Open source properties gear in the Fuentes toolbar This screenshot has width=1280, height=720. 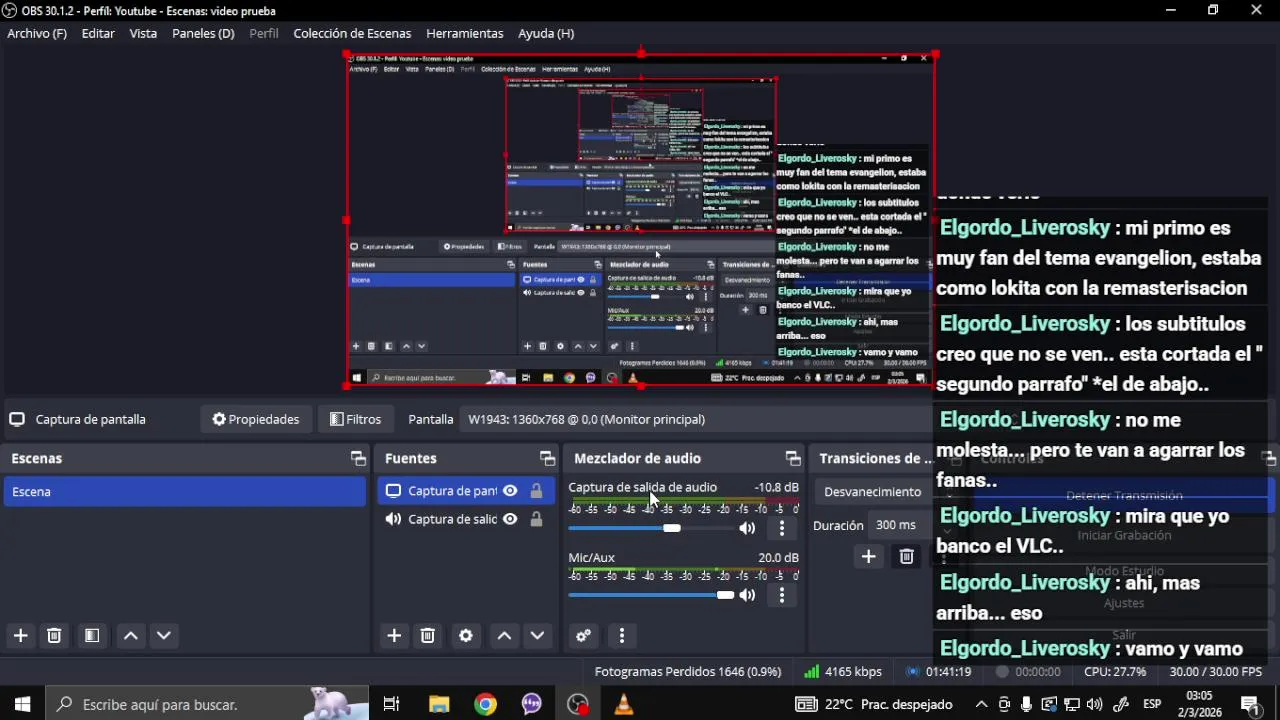point(465,635)
